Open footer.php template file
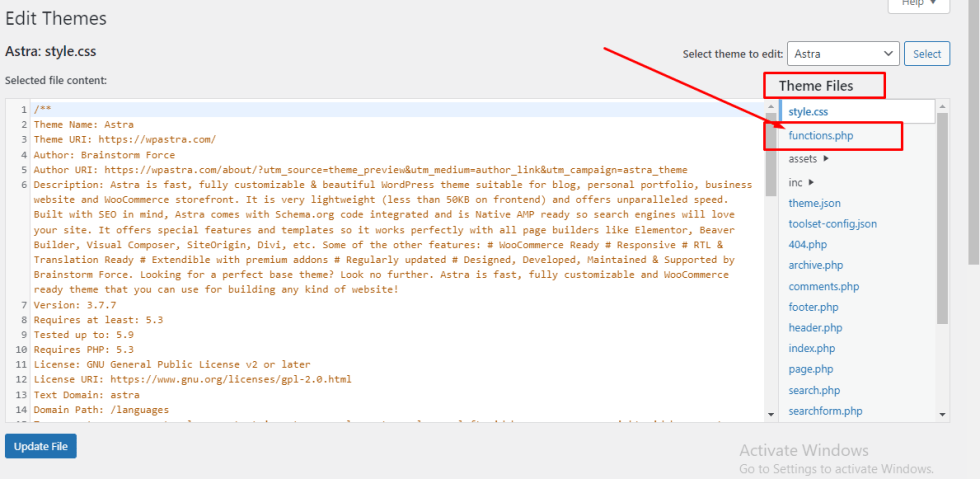 point(813,307)
